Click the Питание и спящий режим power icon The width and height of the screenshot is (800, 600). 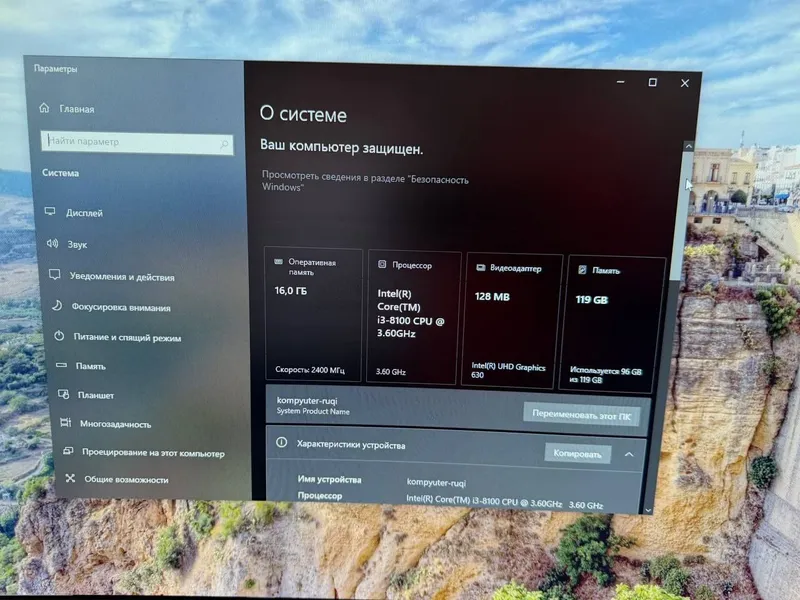(x=59, y=336)
